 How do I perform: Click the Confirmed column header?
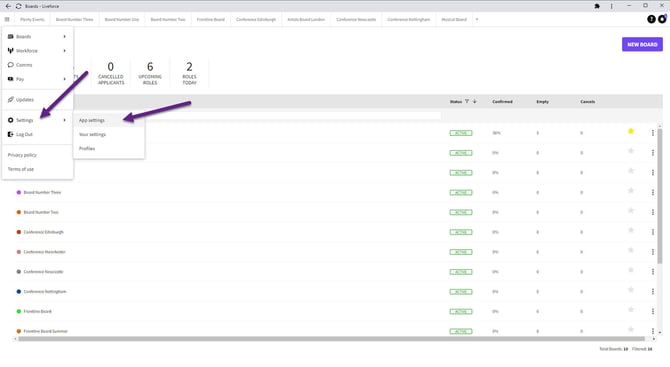pyautogui.click(x=502, y=102)
